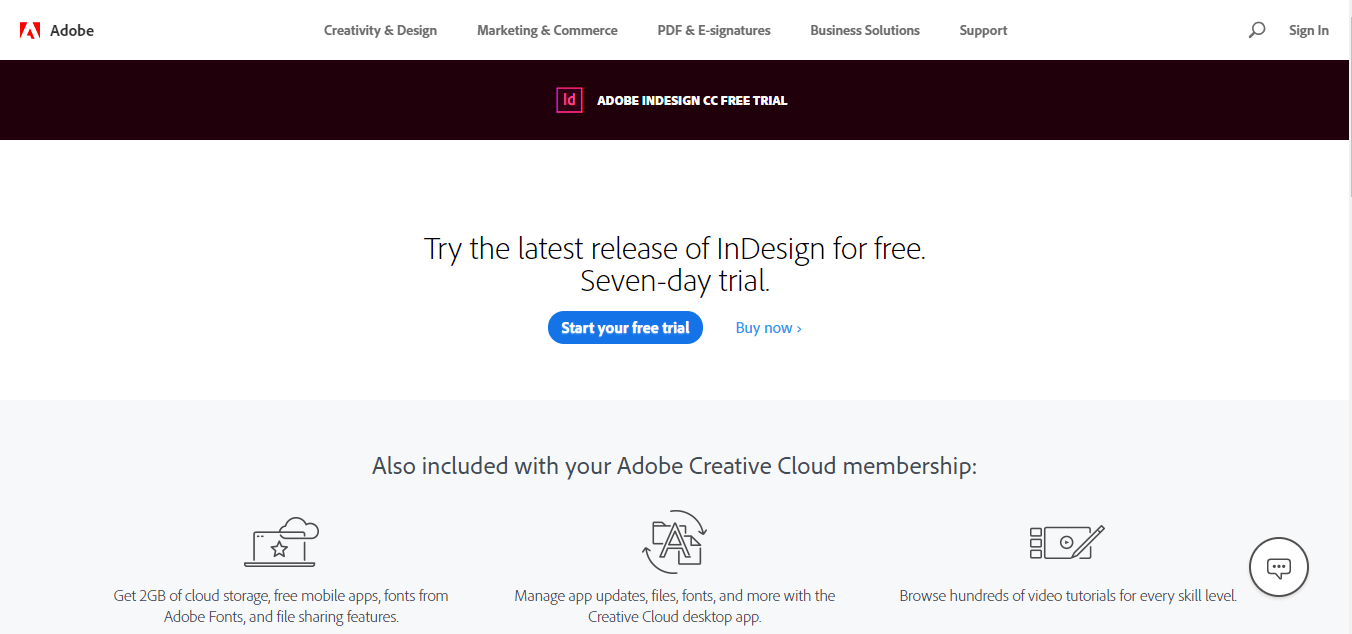Click the cloud storage star icon
Viewport: 1352px width, 634px height.
point(281,543)
